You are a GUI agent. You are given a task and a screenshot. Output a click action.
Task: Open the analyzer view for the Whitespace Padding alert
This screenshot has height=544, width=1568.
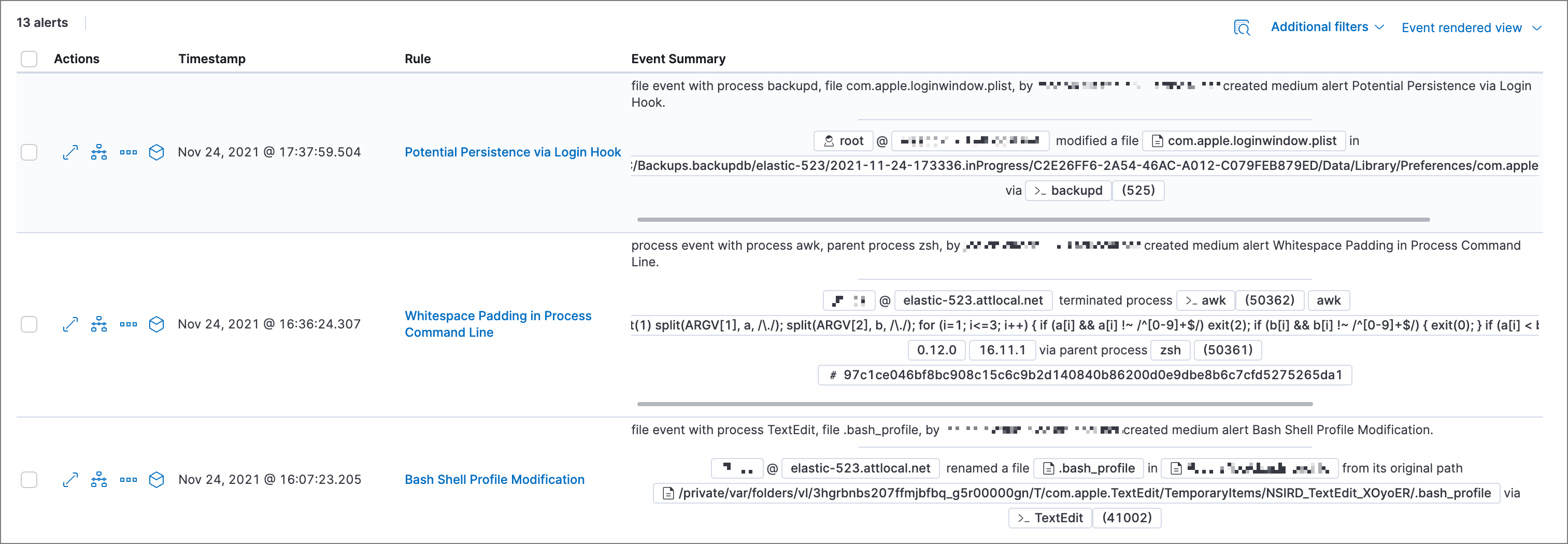(98, 324)
